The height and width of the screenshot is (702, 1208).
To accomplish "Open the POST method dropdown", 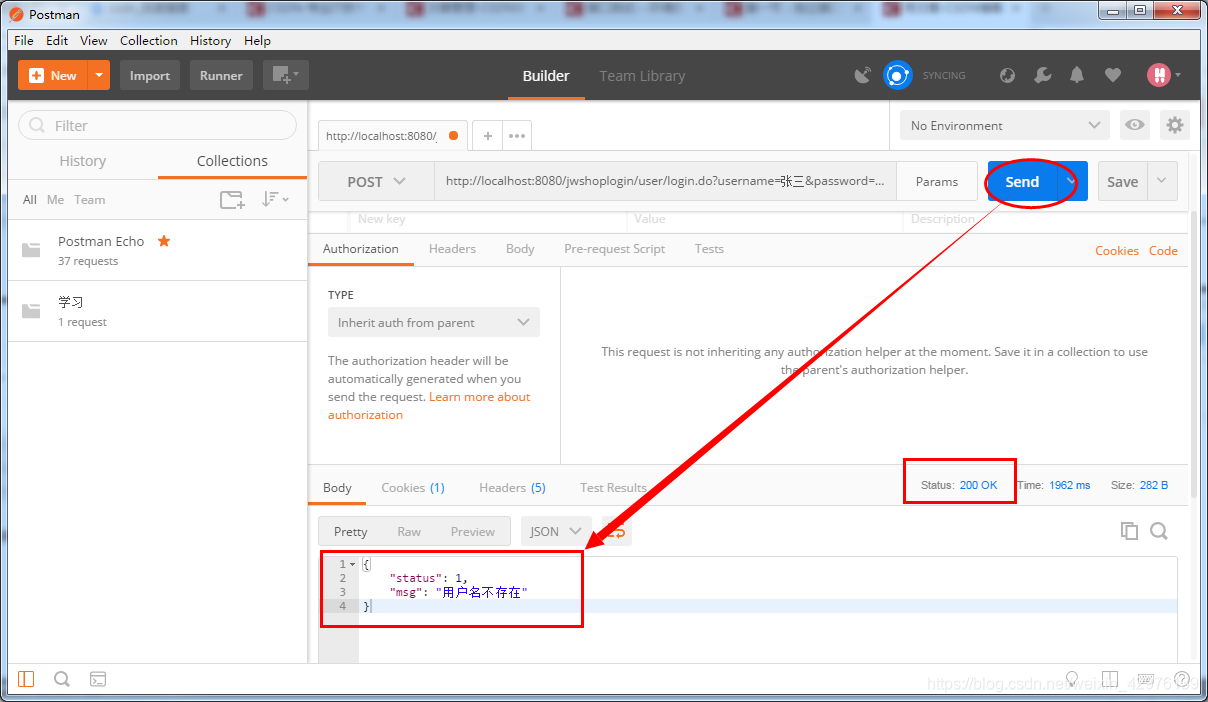I will [376, 181].
